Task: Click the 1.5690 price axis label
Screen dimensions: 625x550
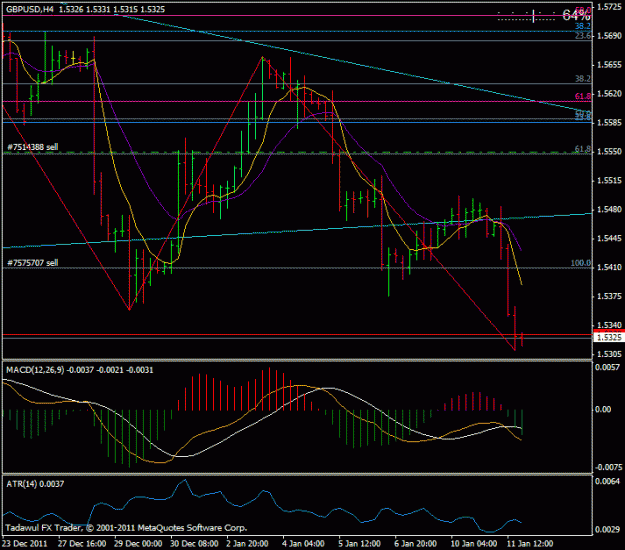Action: click(609, 36)
